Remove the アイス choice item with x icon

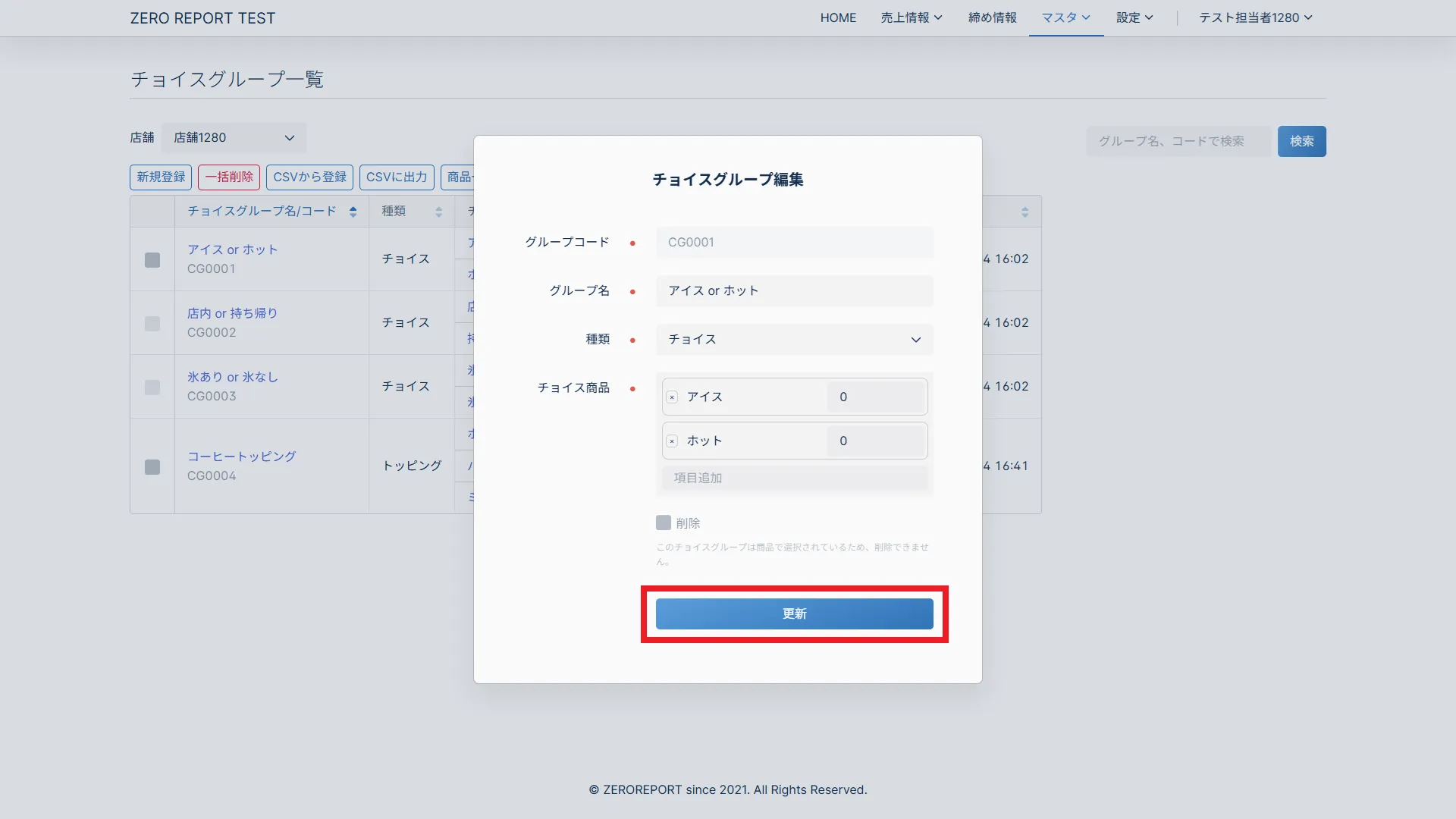(x=672, y=397)
